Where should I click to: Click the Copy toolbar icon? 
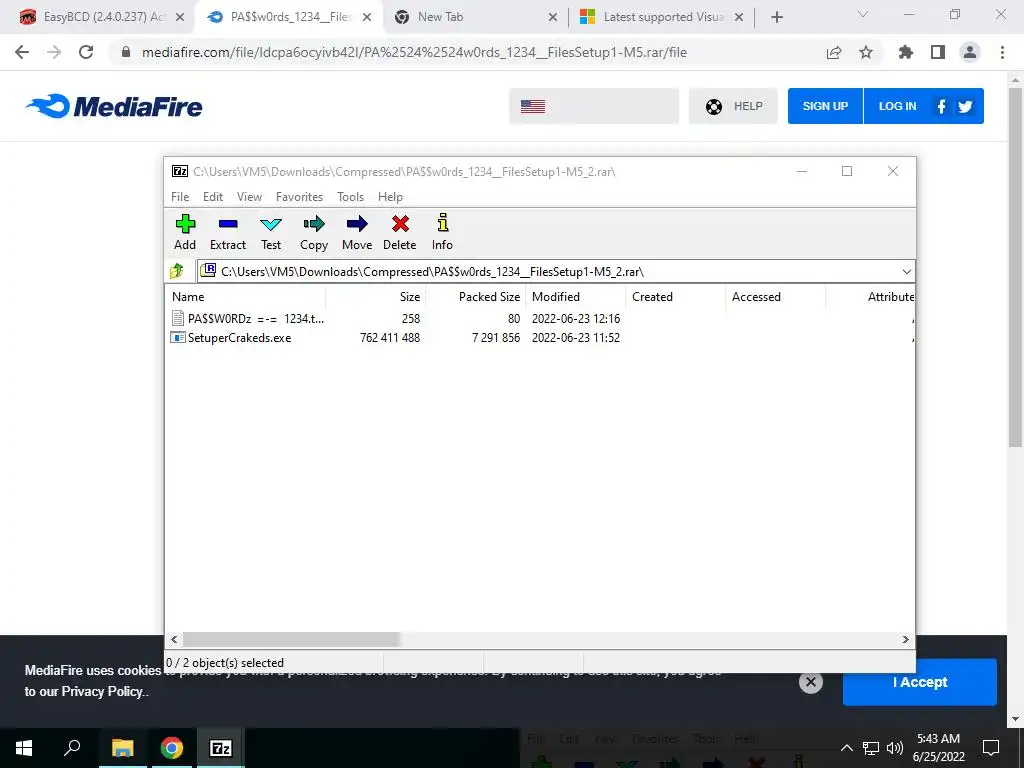(x=314, y=232)
